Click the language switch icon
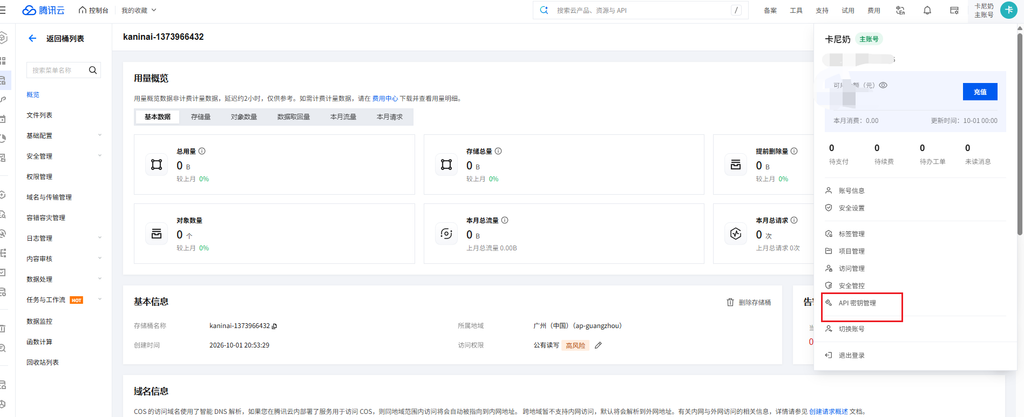The height and width of the screenshot is (417, 1024). tap(901, 10)
